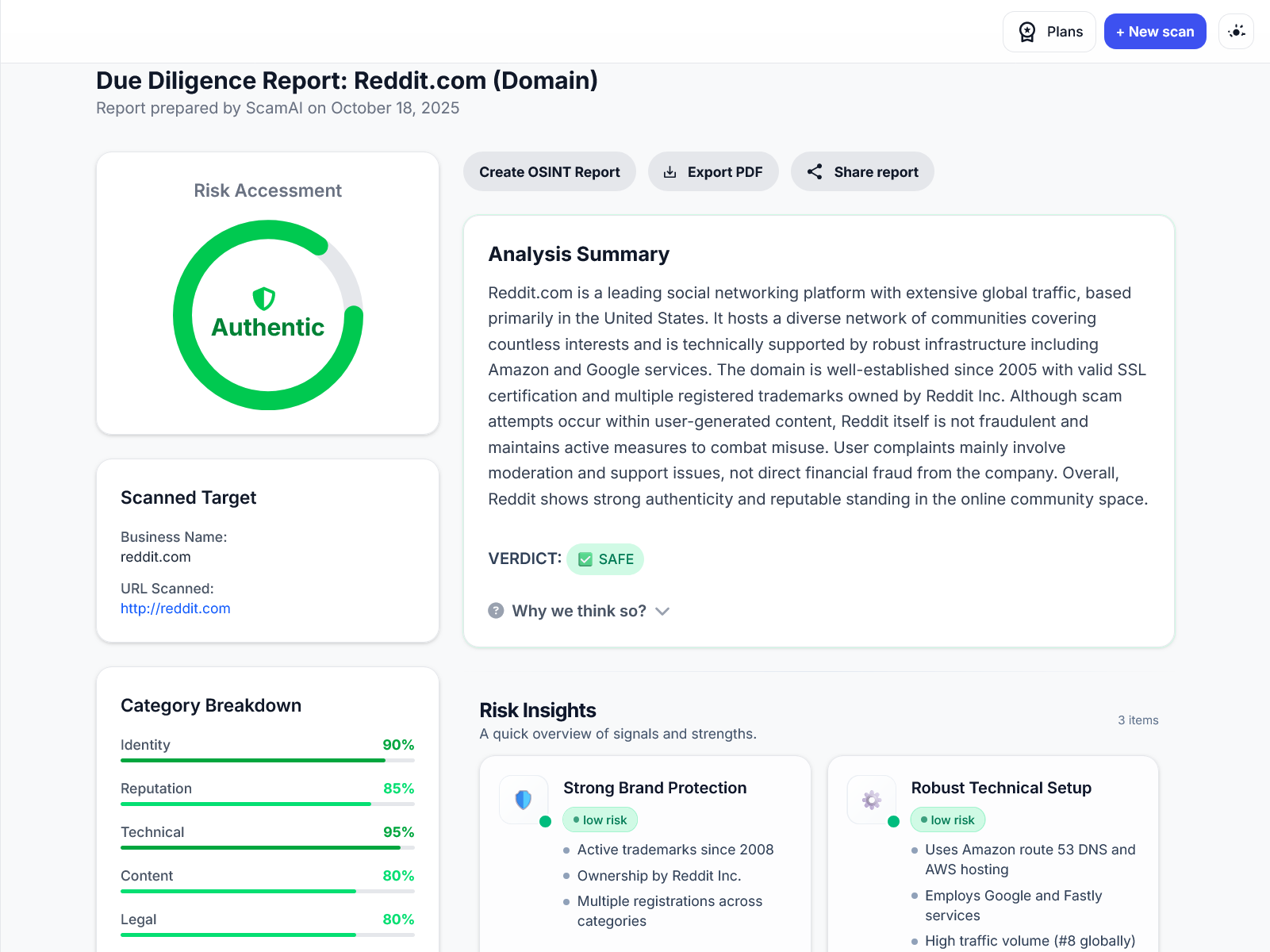Expand the Why we think so section
This screenshot has height=952, width=1270.
coord(578,611)
